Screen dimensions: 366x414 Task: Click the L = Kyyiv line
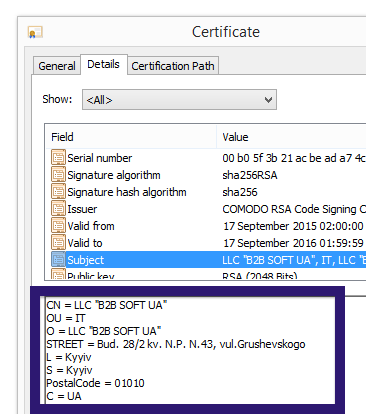[69, 357]
